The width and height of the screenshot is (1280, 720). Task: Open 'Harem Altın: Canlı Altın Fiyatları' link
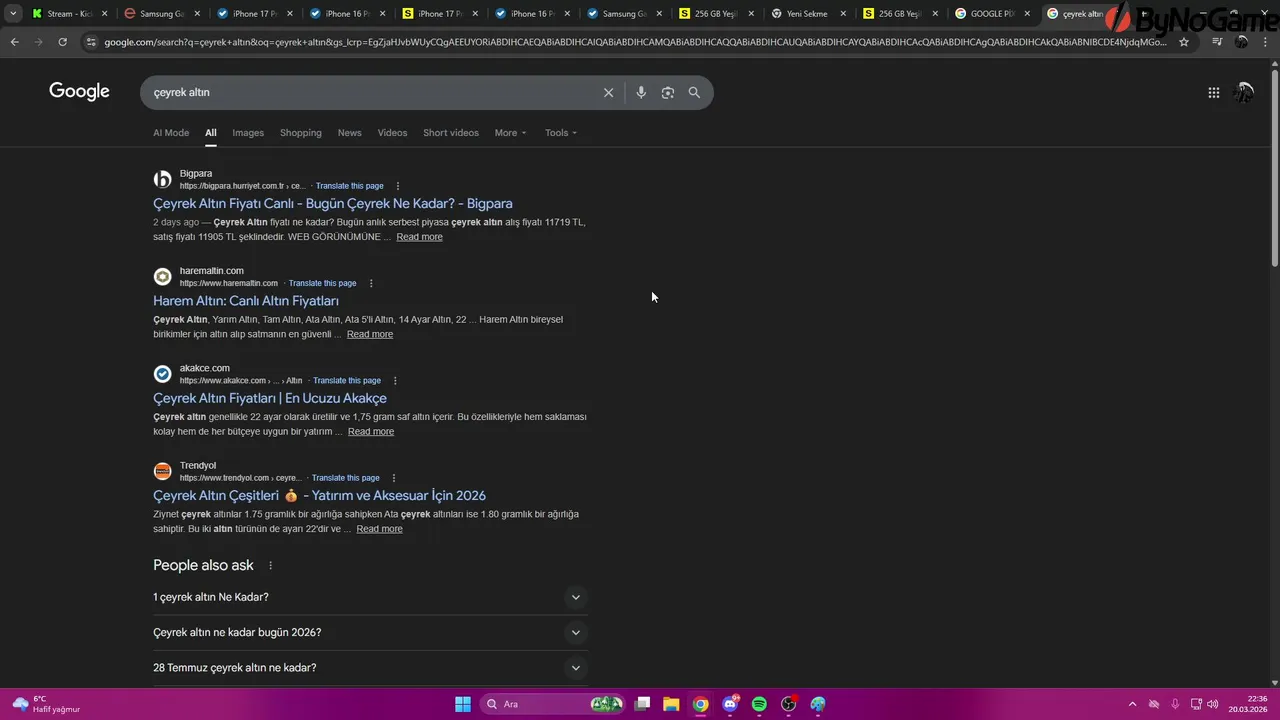[246, 301]
